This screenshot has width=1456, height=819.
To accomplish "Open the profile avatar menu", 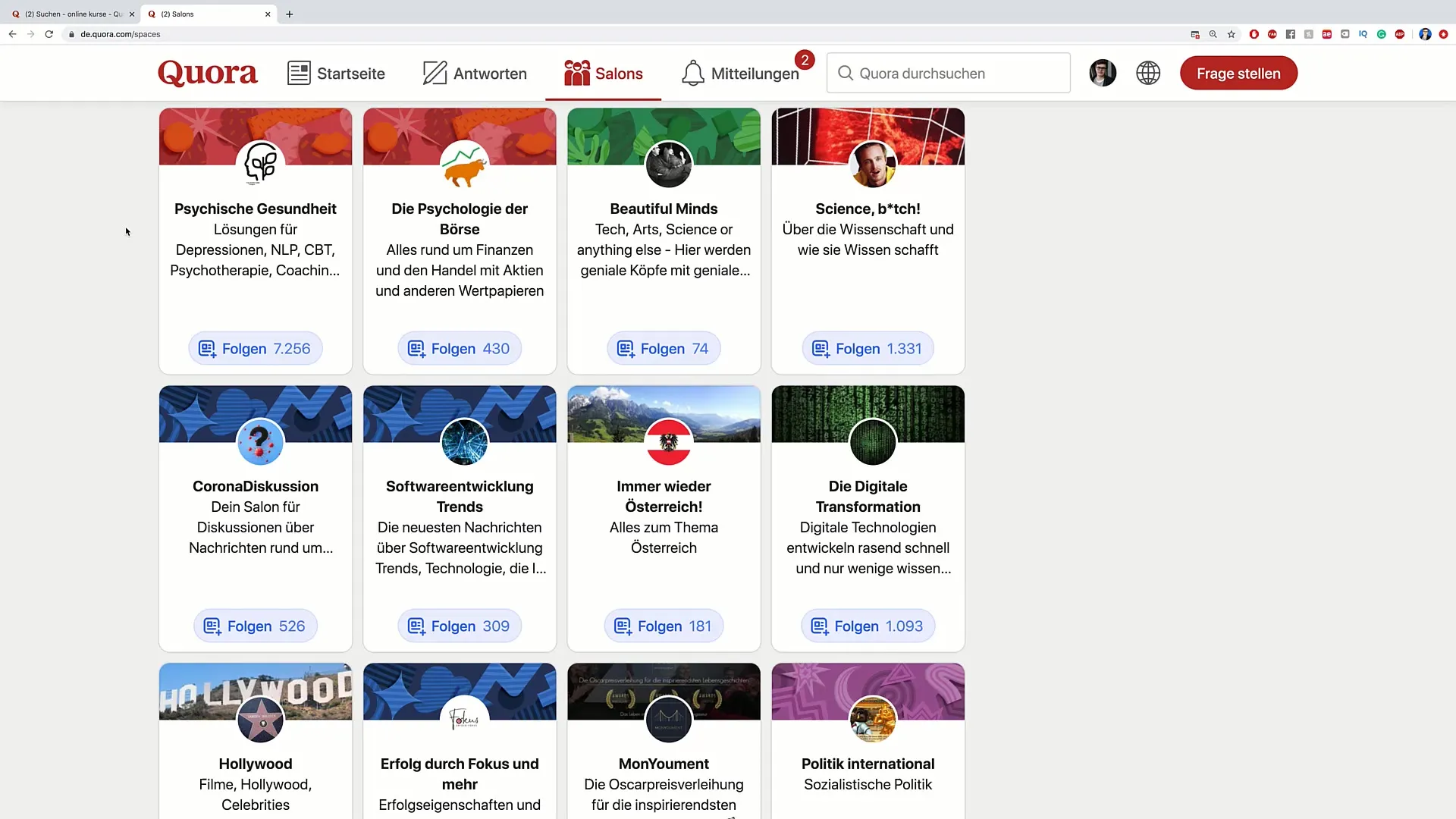I will (x=1103, y=73).
